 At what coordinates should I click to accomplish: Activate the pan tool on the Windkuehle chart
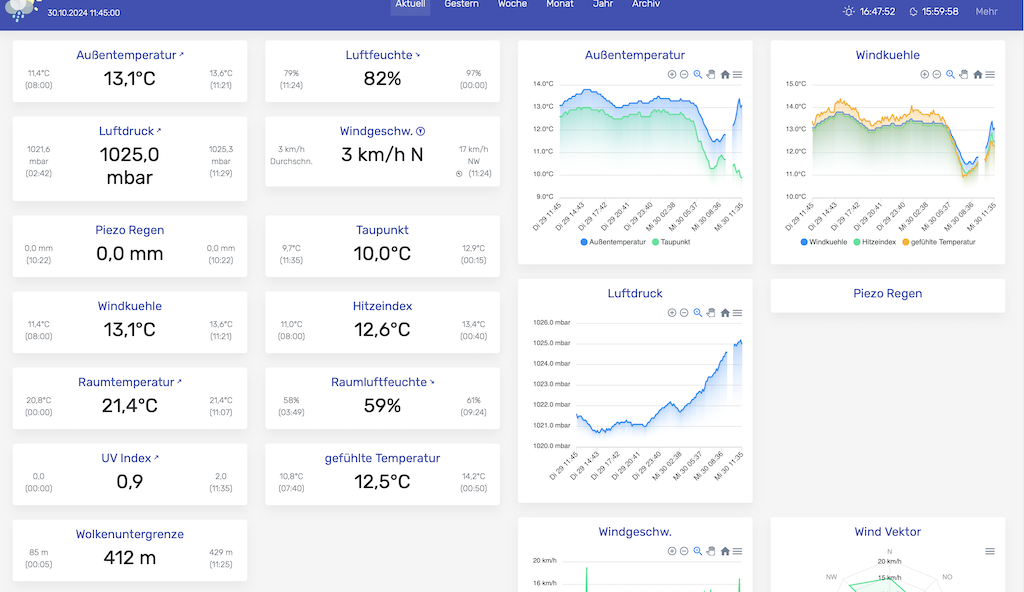click(x=963, y=74)
